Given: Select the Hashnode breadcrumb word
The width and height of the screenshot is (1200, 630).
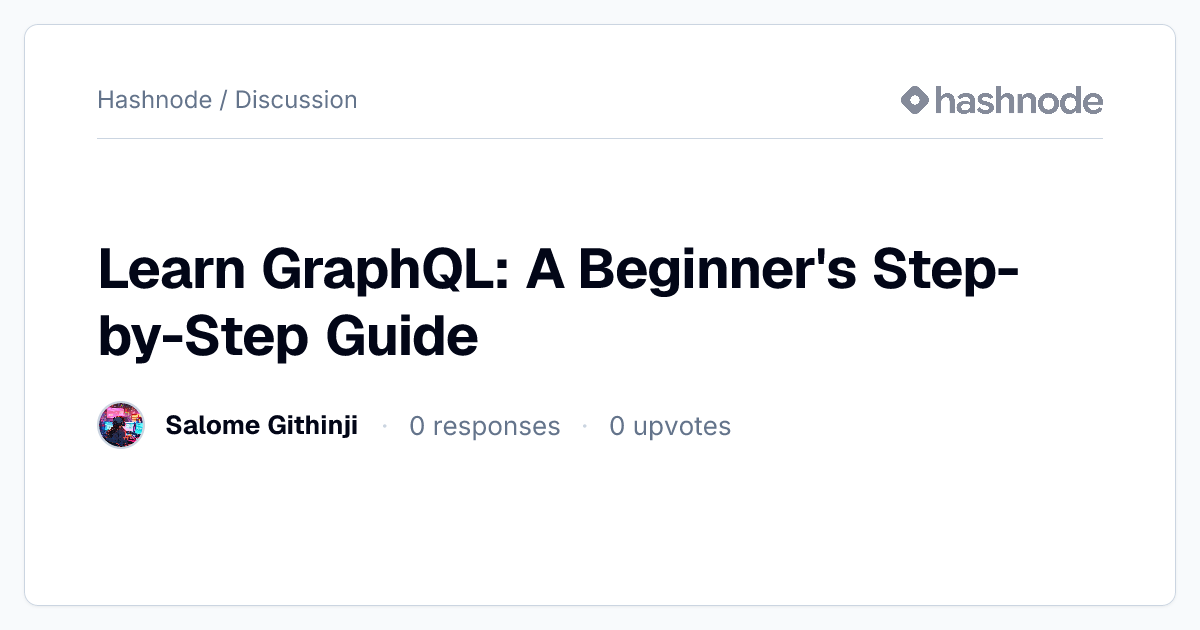Looking at the screenshot, I should 154,100.
